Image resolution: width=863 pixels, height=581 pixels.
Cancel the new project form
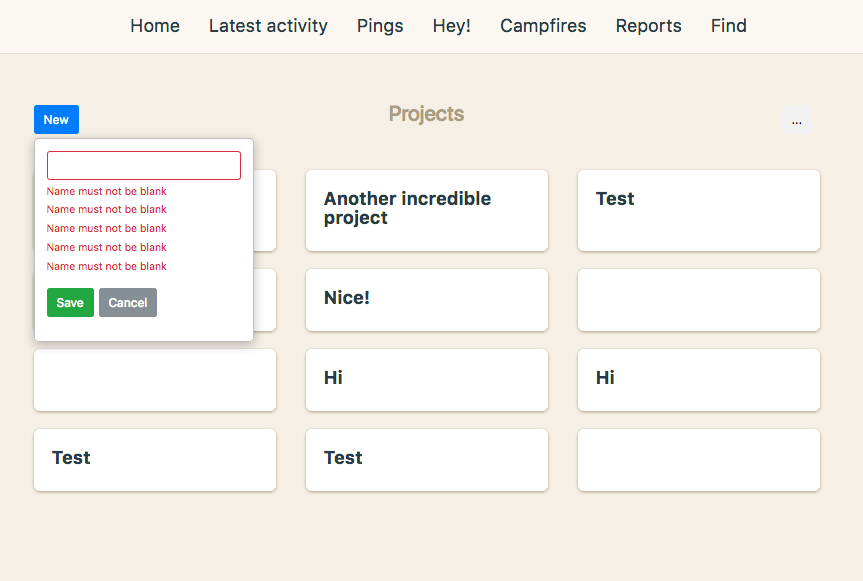pyautogui.click(x=128, y=303)
